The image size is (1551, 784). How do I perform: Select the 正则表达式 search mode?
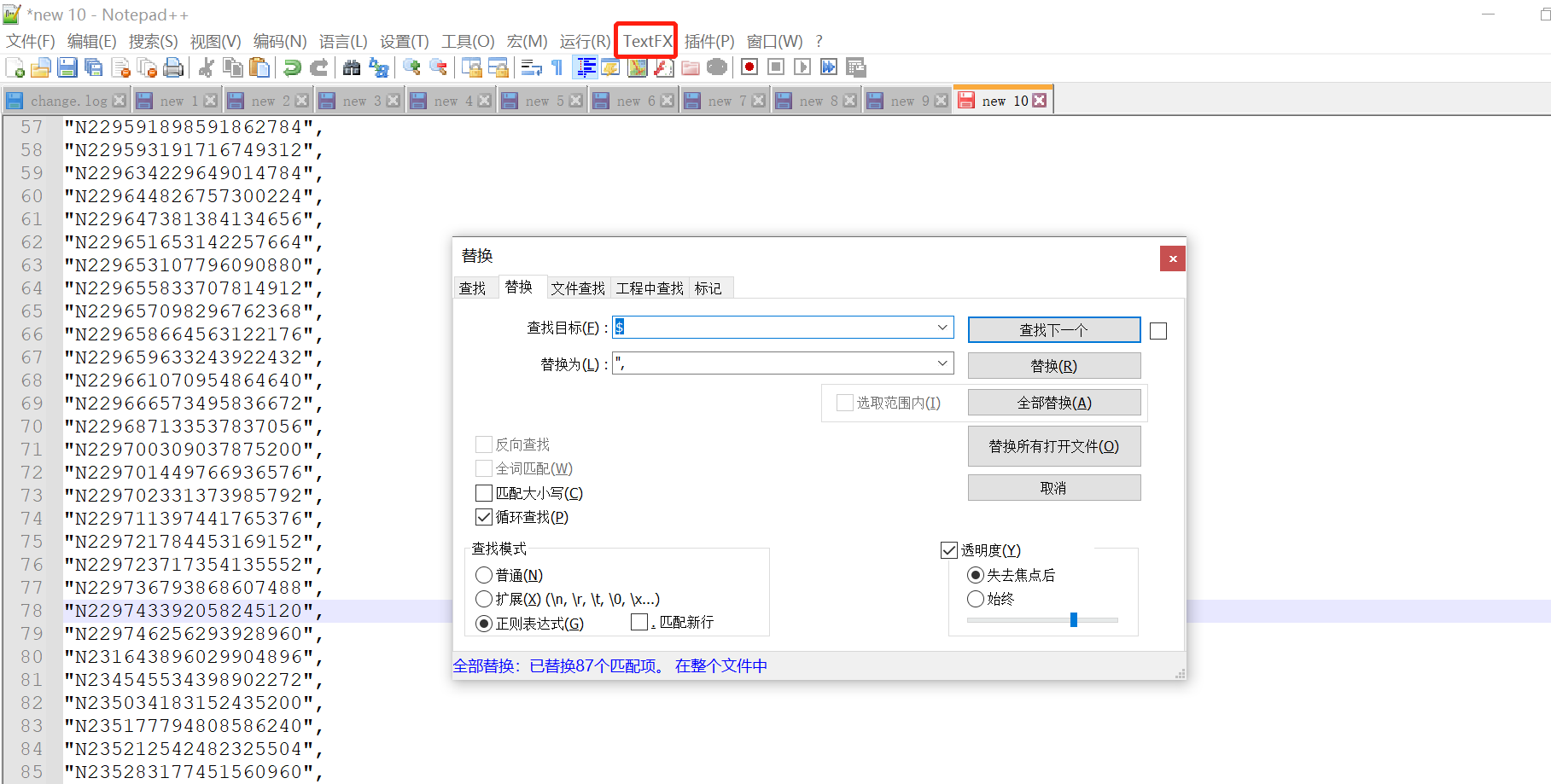[484, 624]
